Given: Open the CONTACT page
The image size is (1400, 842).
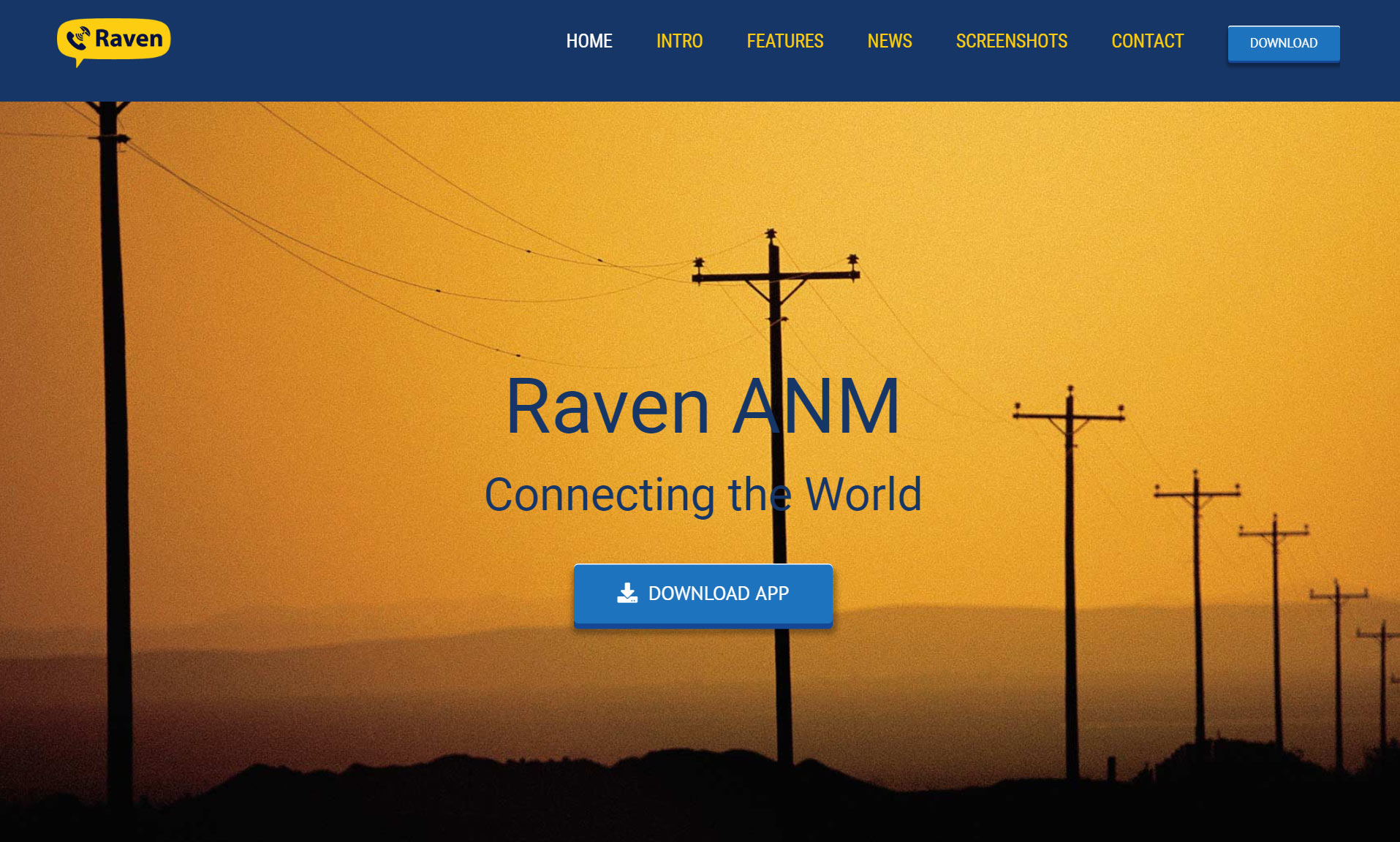Looking at the screenshot, I should [x=1147, y=42].
